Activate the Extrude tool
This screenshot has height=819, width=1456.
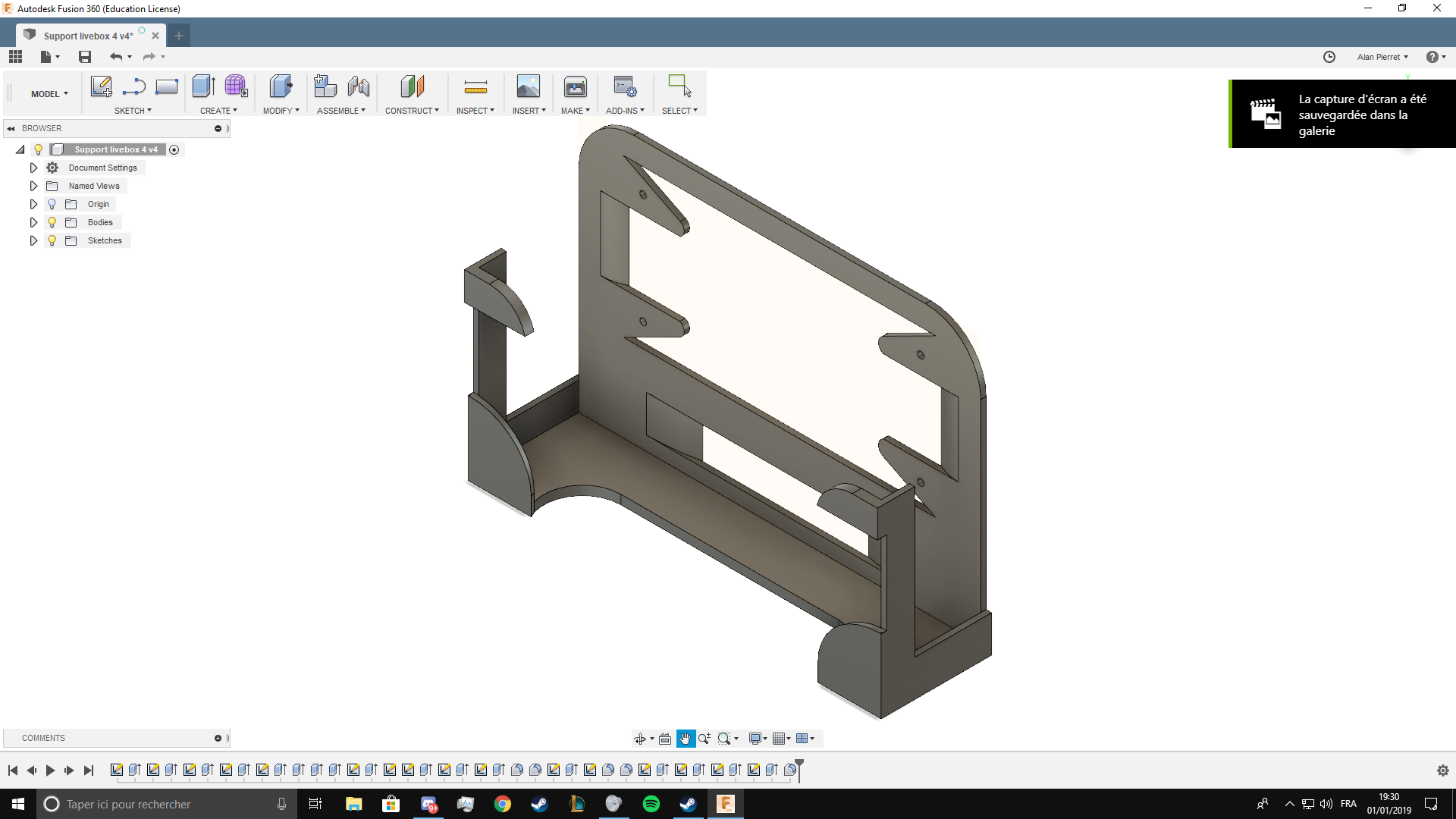pos(203,86)
